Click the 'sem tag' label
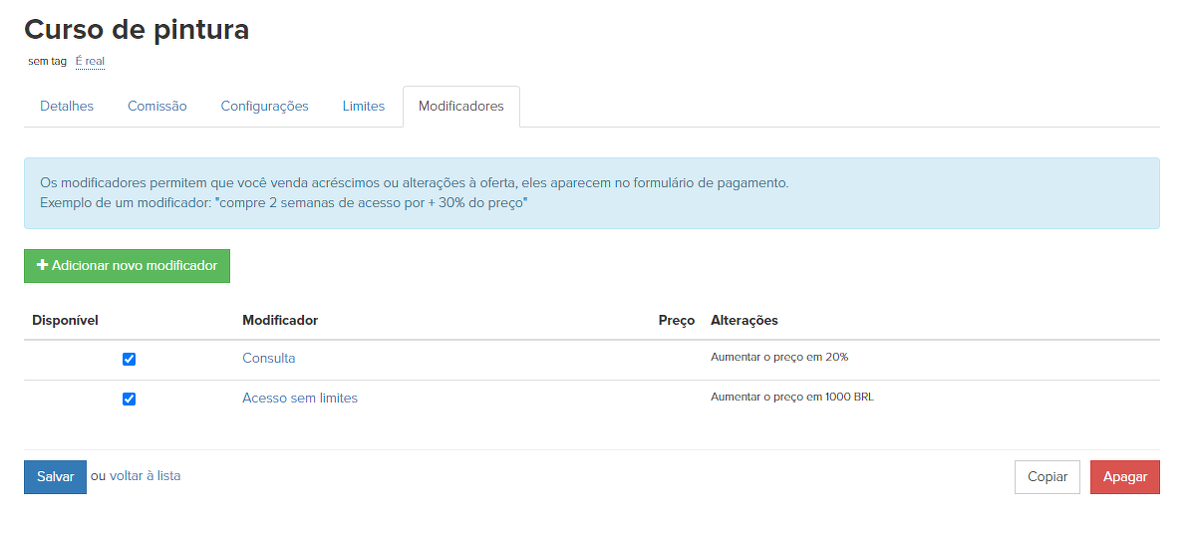Image resolution: width=1200 pixels, height=540 pixels. (47, 61)
